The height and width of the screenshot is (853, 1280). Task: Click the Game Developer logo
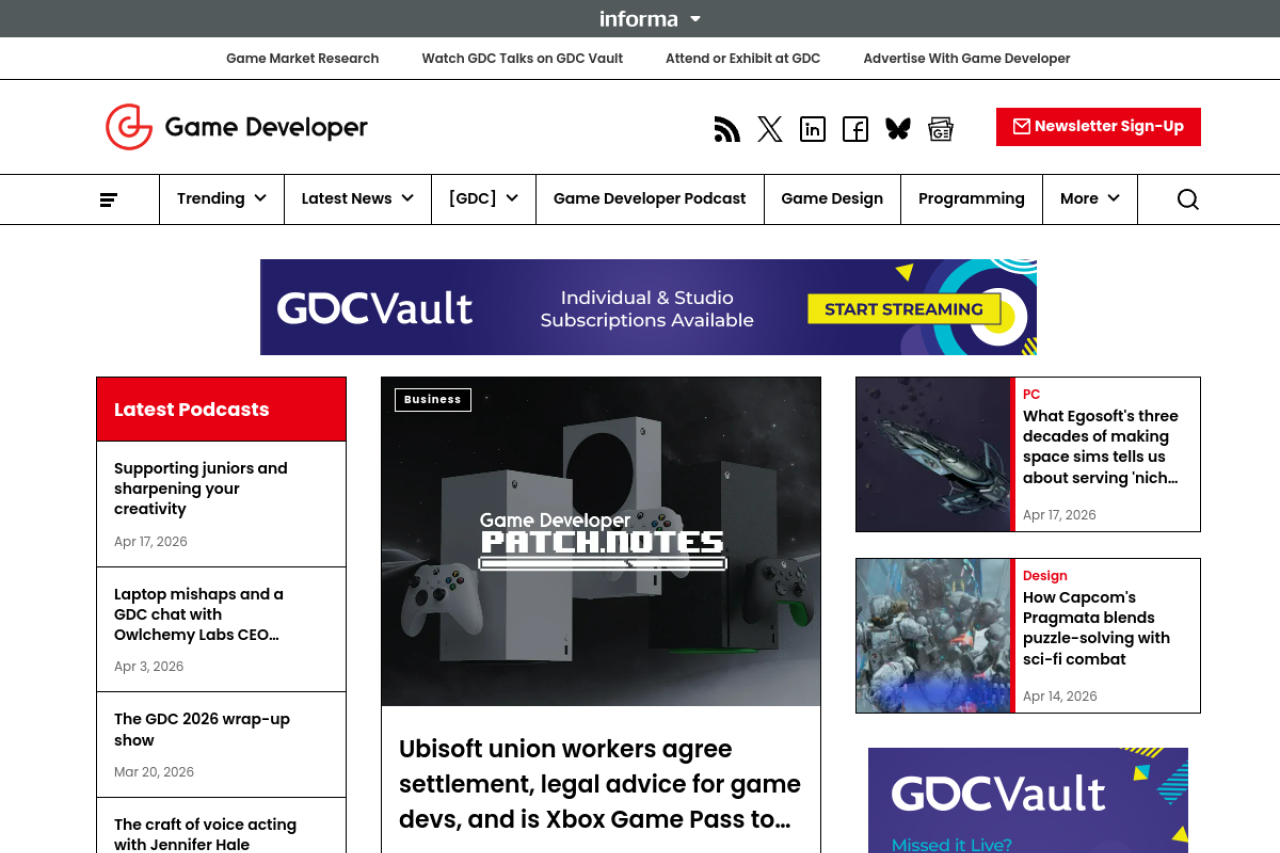[237, 127]
